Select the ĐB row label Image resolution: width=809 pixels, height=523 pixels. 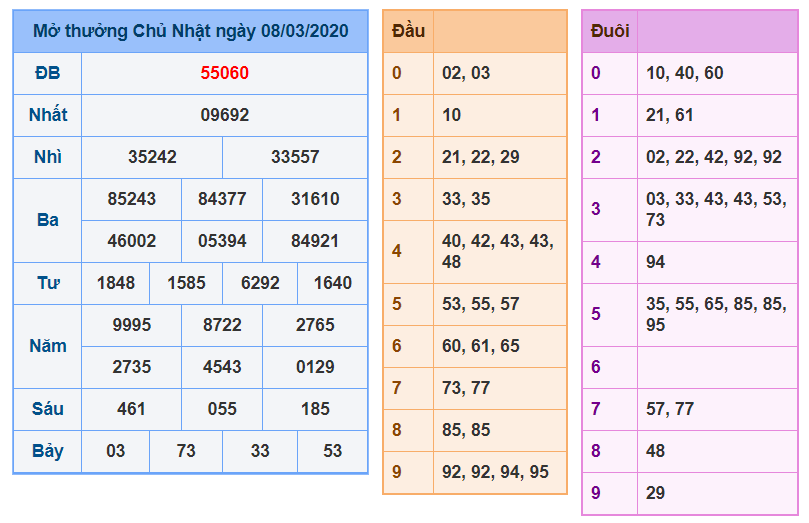click(x=47, y=73)
